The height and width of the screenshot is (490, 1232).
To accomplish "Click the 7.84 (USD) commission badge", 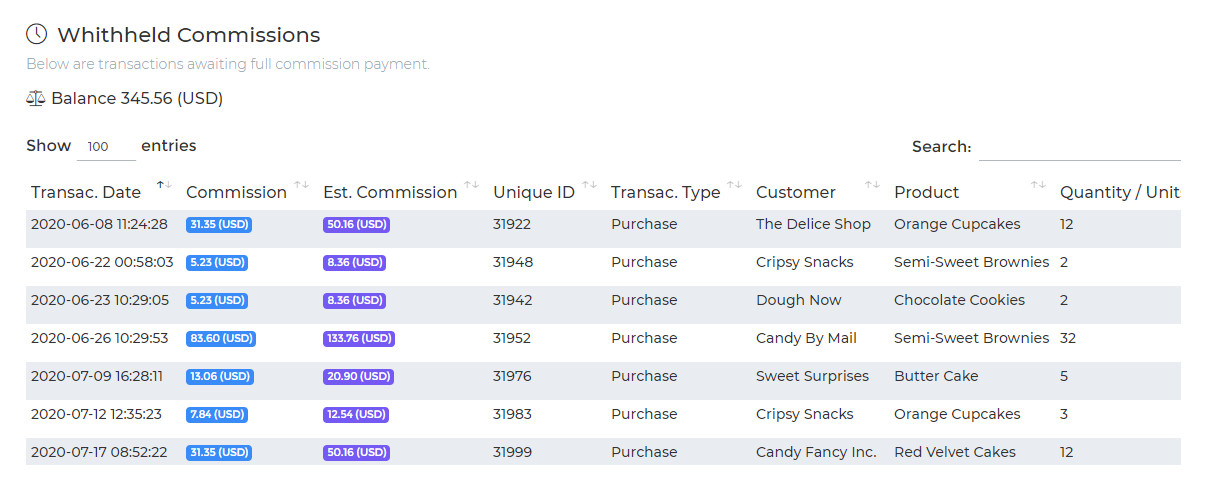I will click(x=217, y=415).
